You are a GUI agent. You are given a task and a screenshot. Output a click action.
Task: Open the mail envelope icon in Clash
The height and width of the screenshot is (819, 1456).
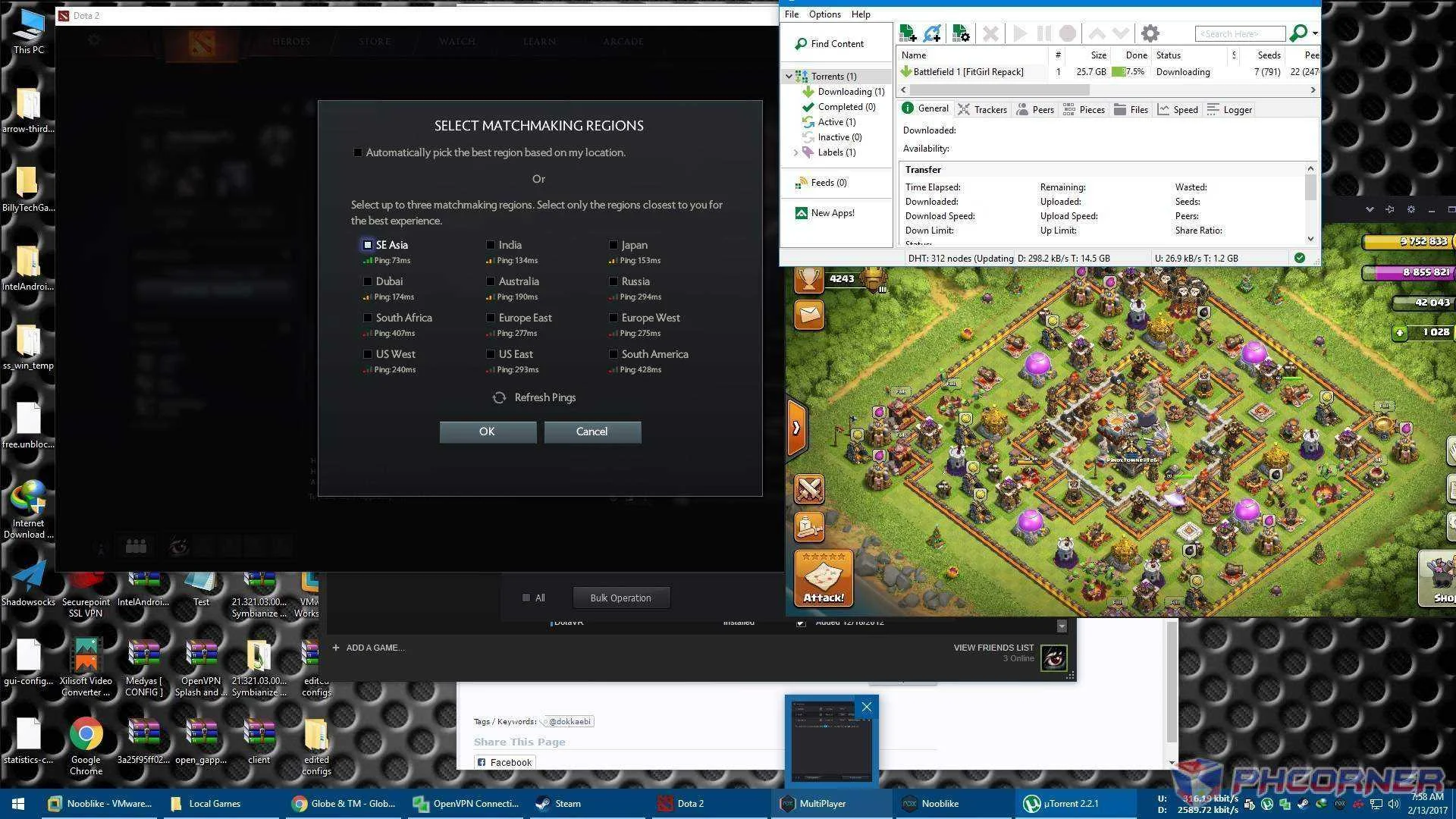click(x=808, y=314)
